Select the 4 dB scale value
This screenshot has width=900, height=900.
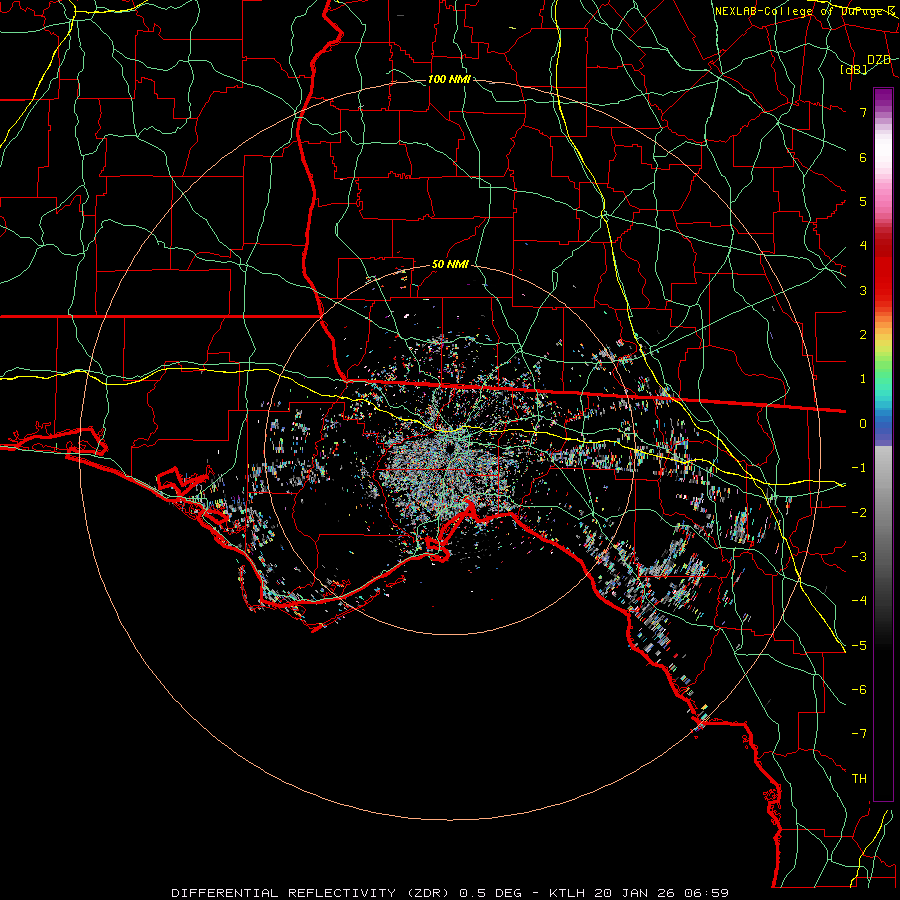click(863, 246)
